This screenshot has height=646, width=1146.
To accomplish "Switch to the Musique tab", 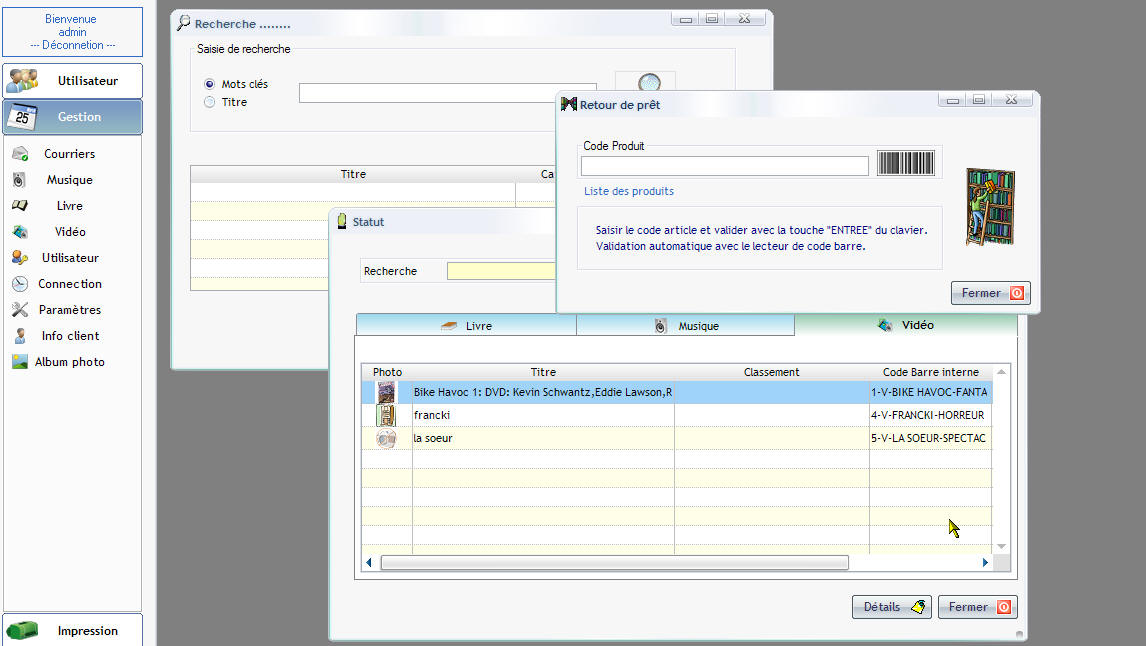I will pos(685,326).
